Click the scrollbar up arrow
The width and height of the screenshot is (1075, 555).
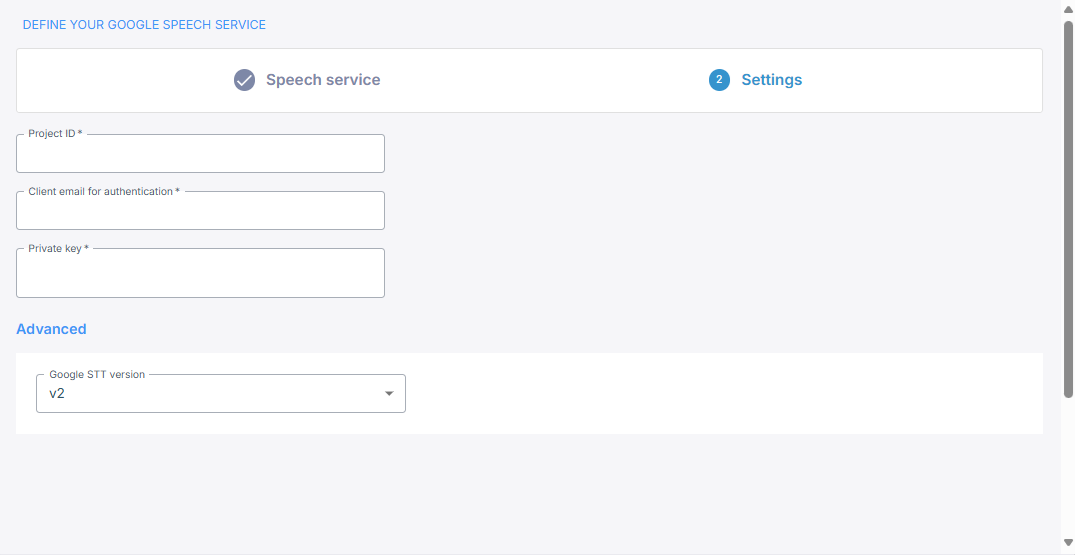[1067, 9]
